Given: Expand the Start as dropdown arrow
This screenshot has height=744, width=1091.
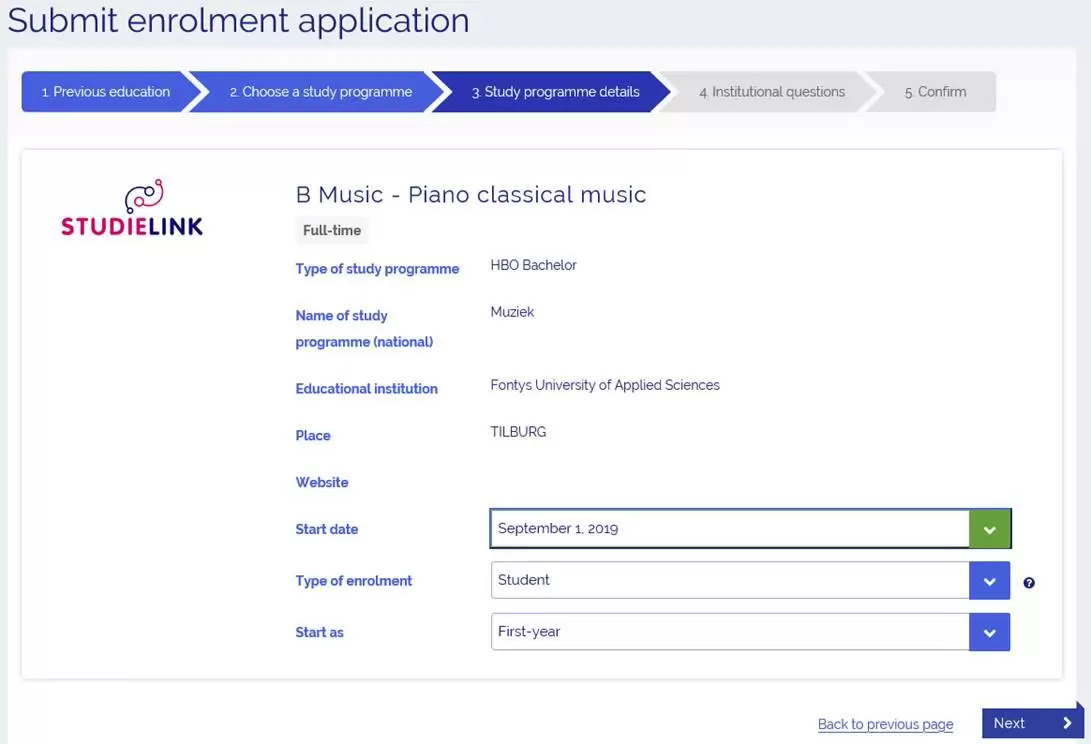Looking at the screenshot, I should 989,632.
